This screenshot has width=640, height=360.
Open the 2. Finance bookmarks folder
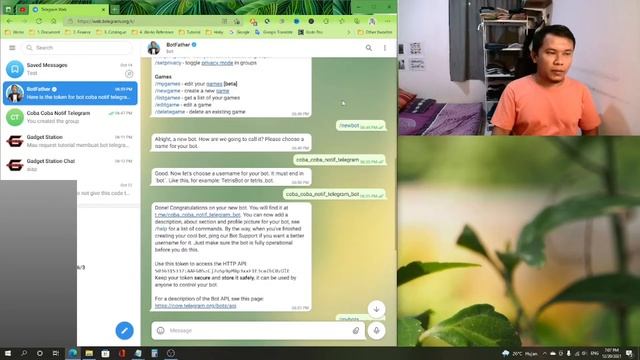pyautogui.click(x=78, y=32)
